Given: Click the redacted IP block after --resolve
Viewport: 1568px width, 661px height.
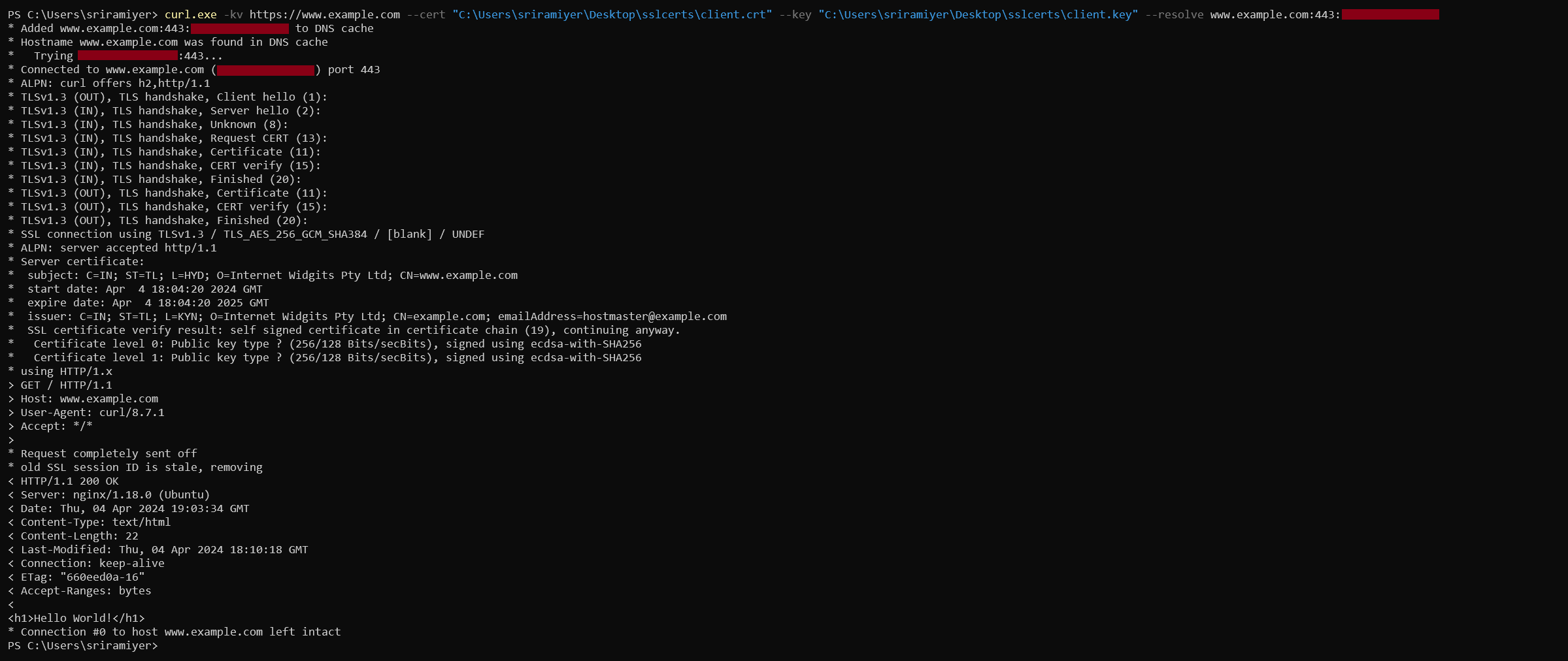Looking at the screenshot, I should tap(1390, 14).
